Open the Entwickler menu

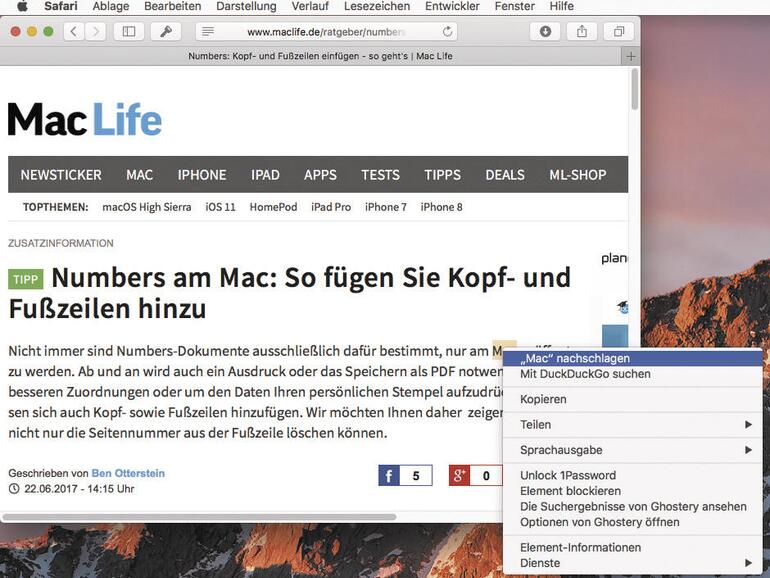coord(452,6)
